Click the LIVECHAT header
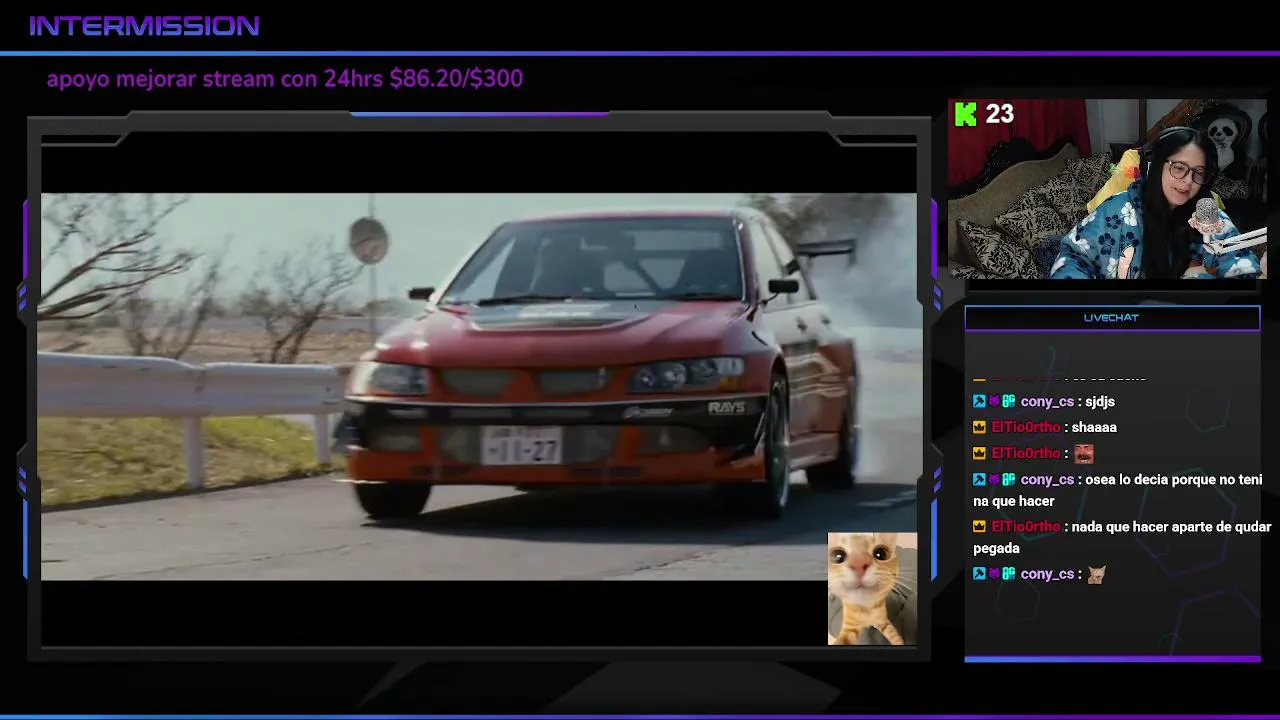The width and height of the screenshot is (1280, 720). pyautogui.click(x=1112, y=318)
